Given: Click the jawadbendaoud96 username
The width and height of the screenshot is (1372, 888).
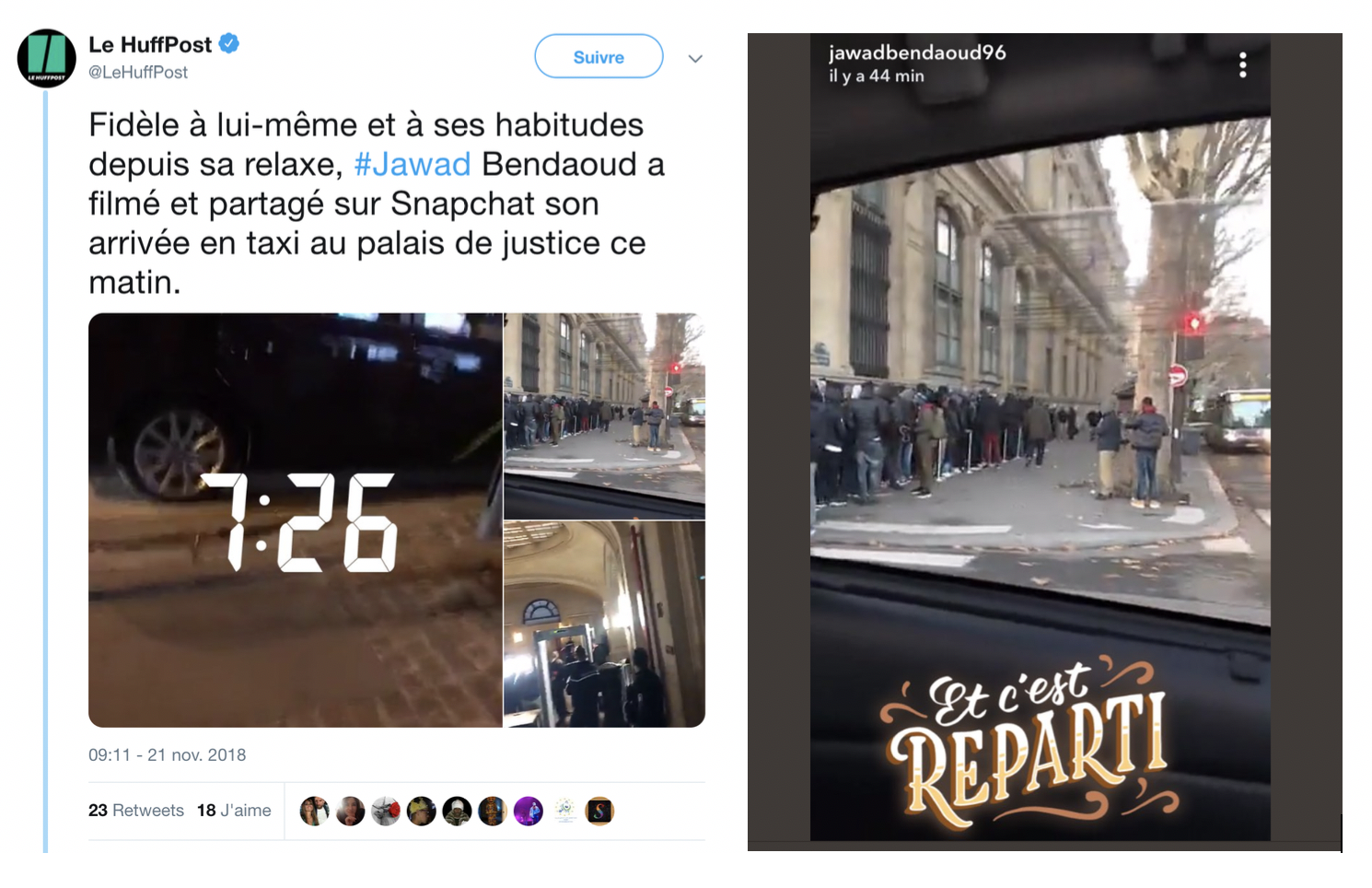Looking at the screenshot, I should [x=917, y=53].
